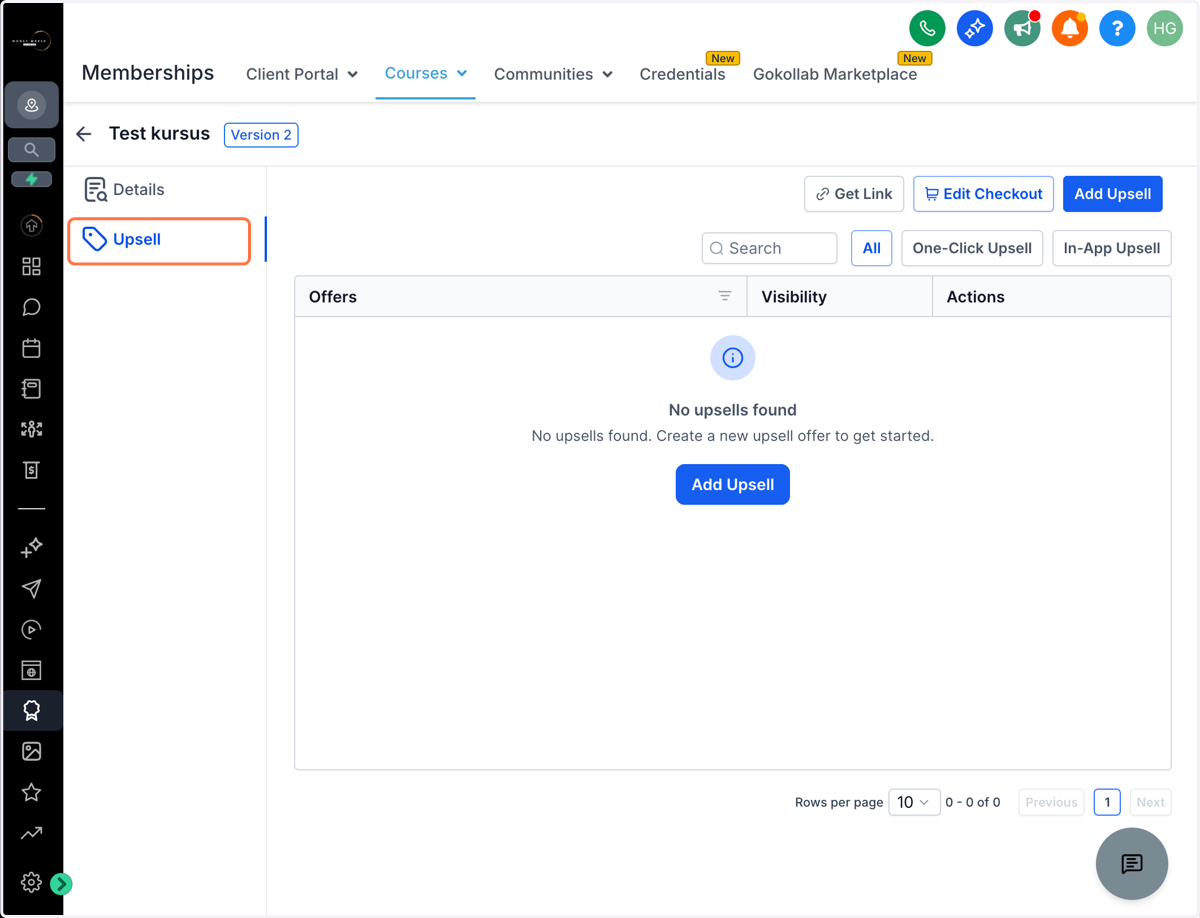
Task: Open Marketing paper plane icon
Action: click(x=31, y=588)
